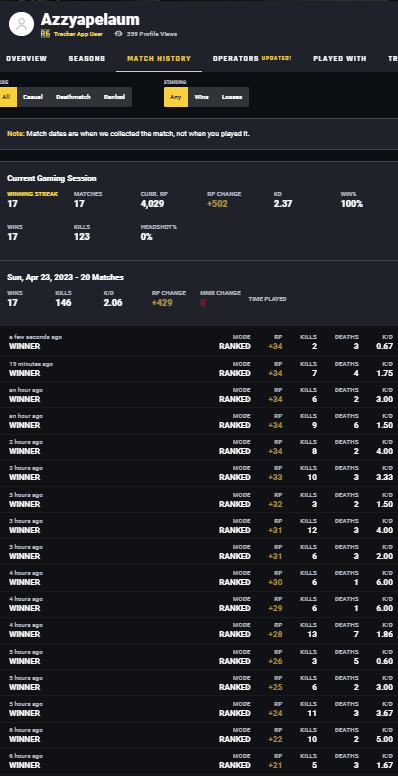Screen dimensions: 398x776
Task: Click the +32 RP match row
Action: click(199, 499)
